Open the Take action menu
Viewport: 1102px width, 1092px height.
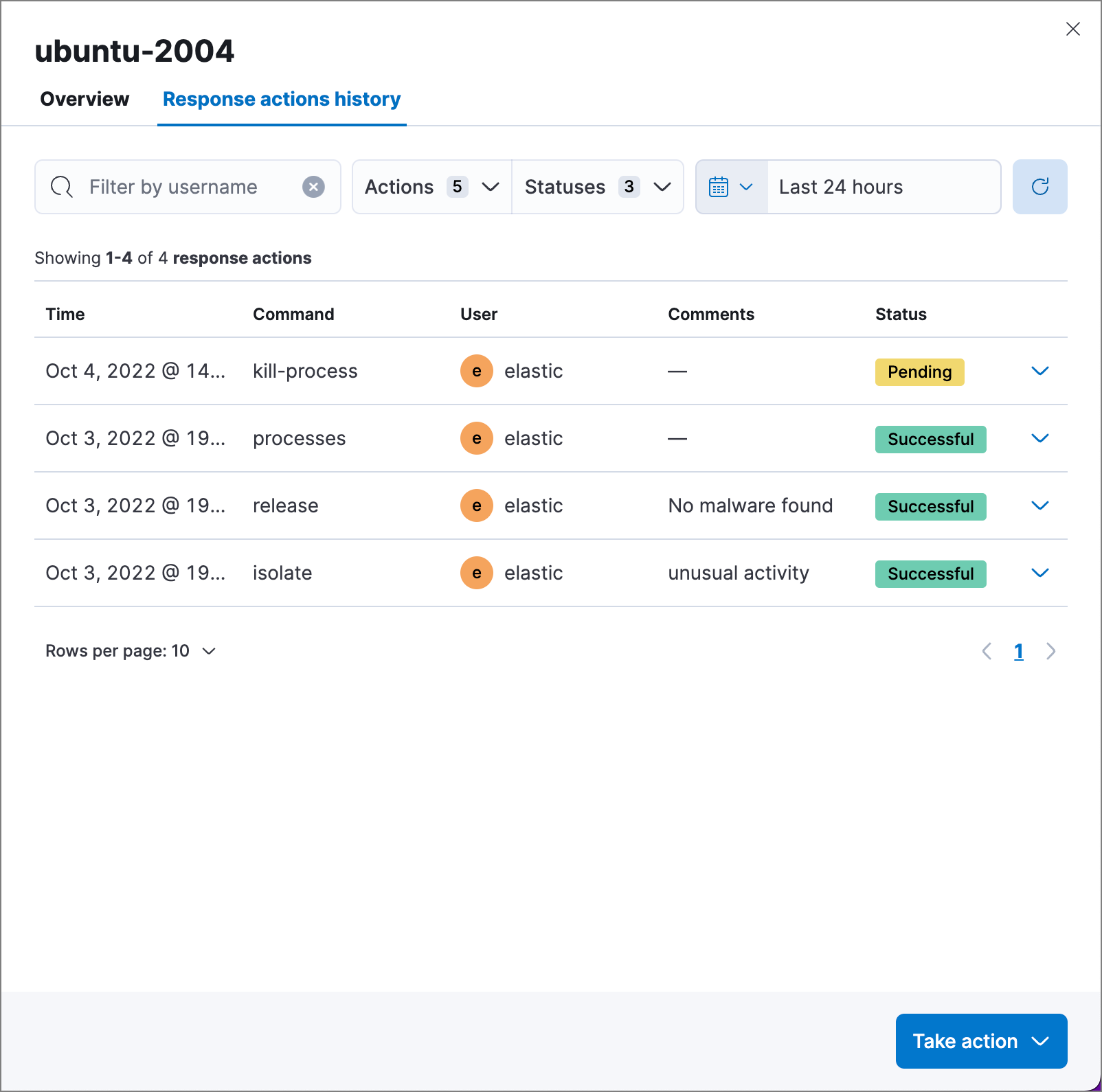coord(980,1041)
